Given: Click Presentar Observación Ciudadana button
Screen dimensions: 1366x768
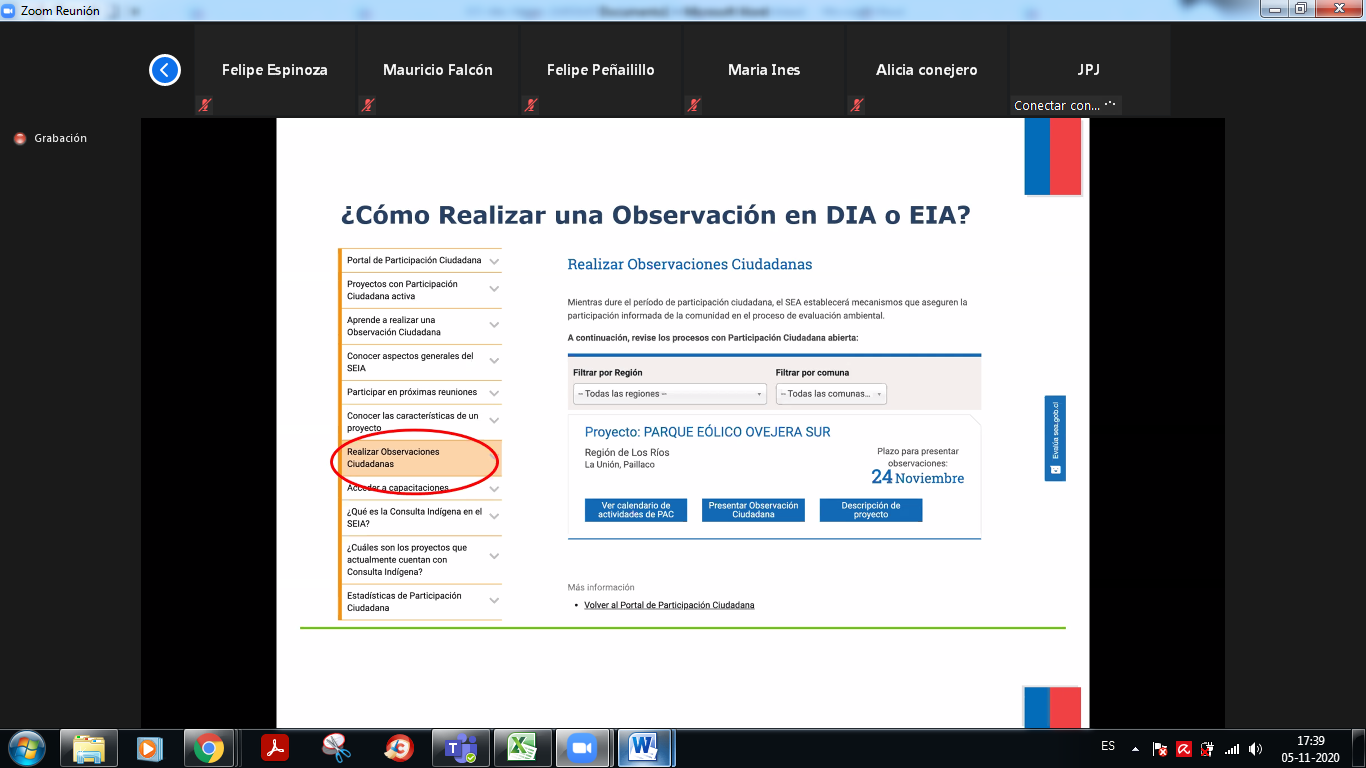Looking at the screenshot, I should tap(753, 510).
